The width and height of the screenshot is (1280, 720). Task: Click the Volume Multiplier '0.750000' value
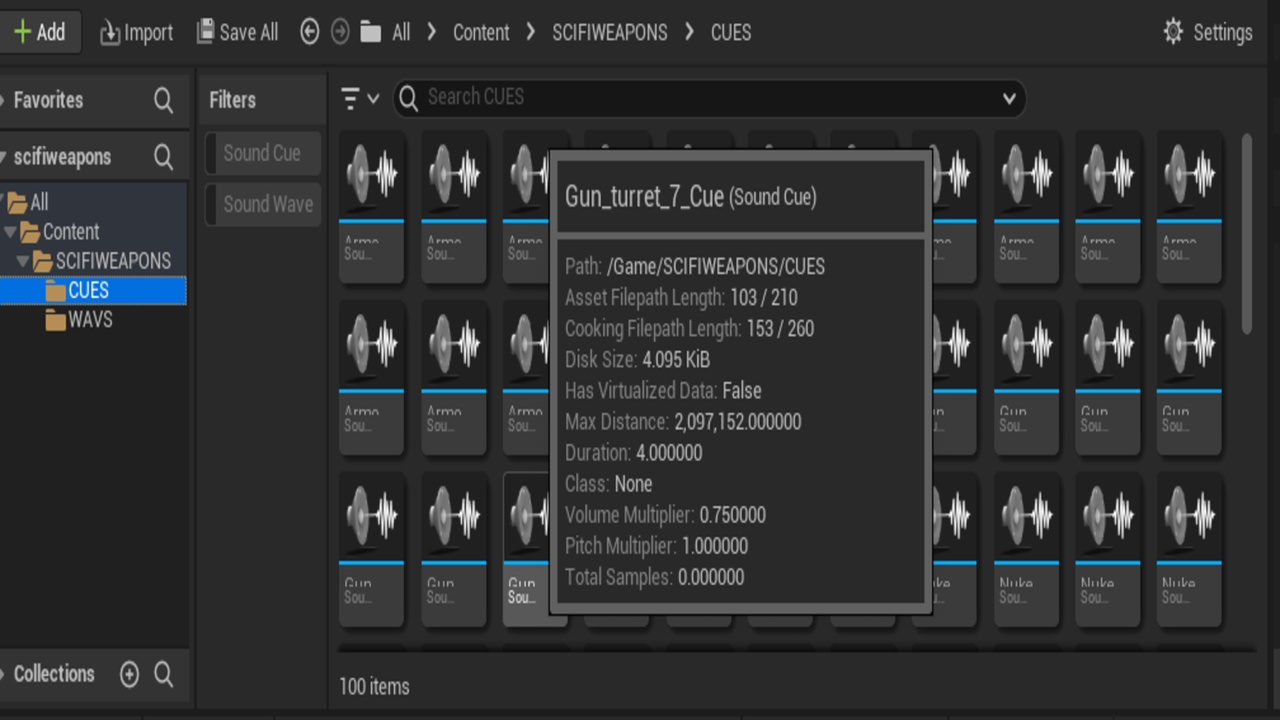coord(733,515)
